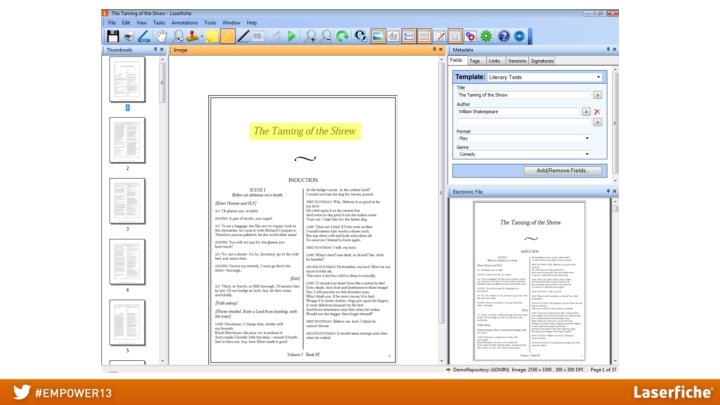The width and height of the screenshot is (720, 405).
Task: Click arrow button beside Title field
Action: 597,95
